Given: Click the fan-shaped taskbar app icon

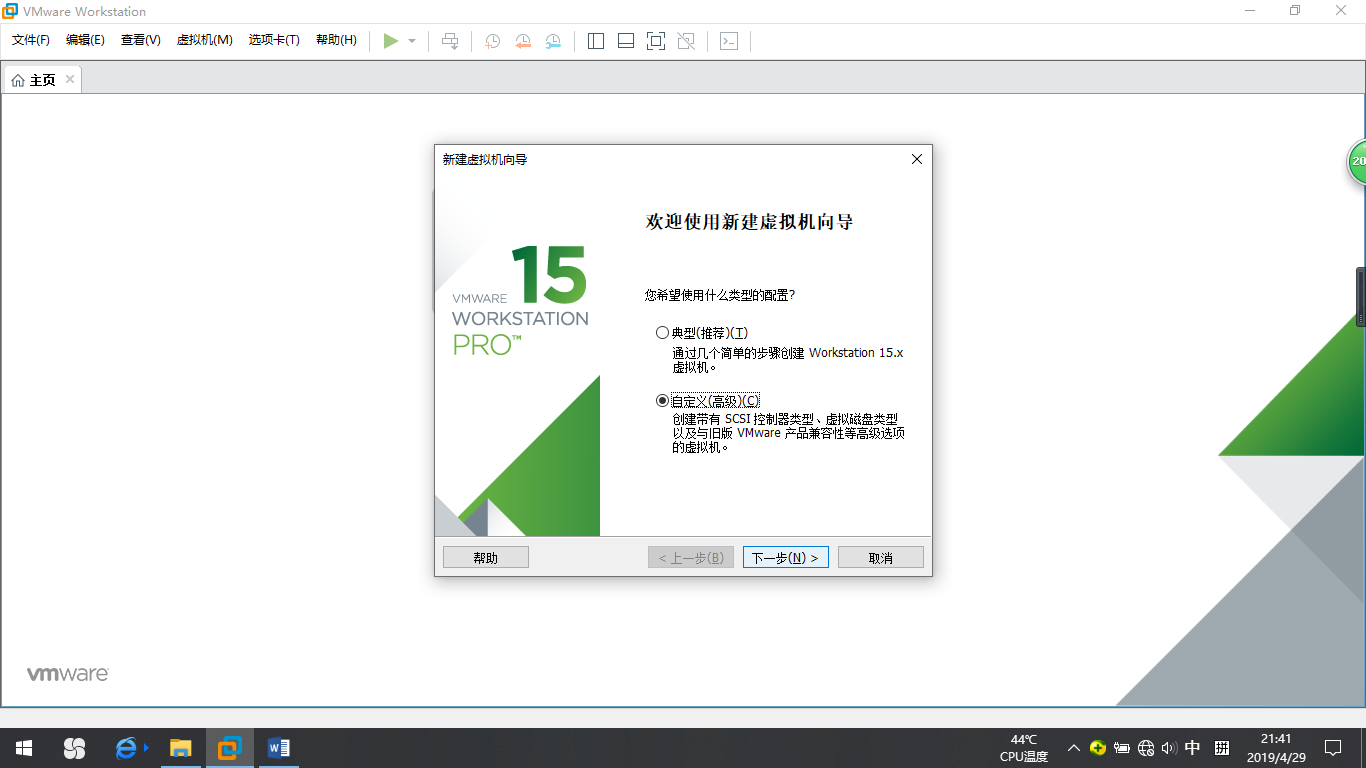Looking at the screenshot, I should (x=74, y=748).
